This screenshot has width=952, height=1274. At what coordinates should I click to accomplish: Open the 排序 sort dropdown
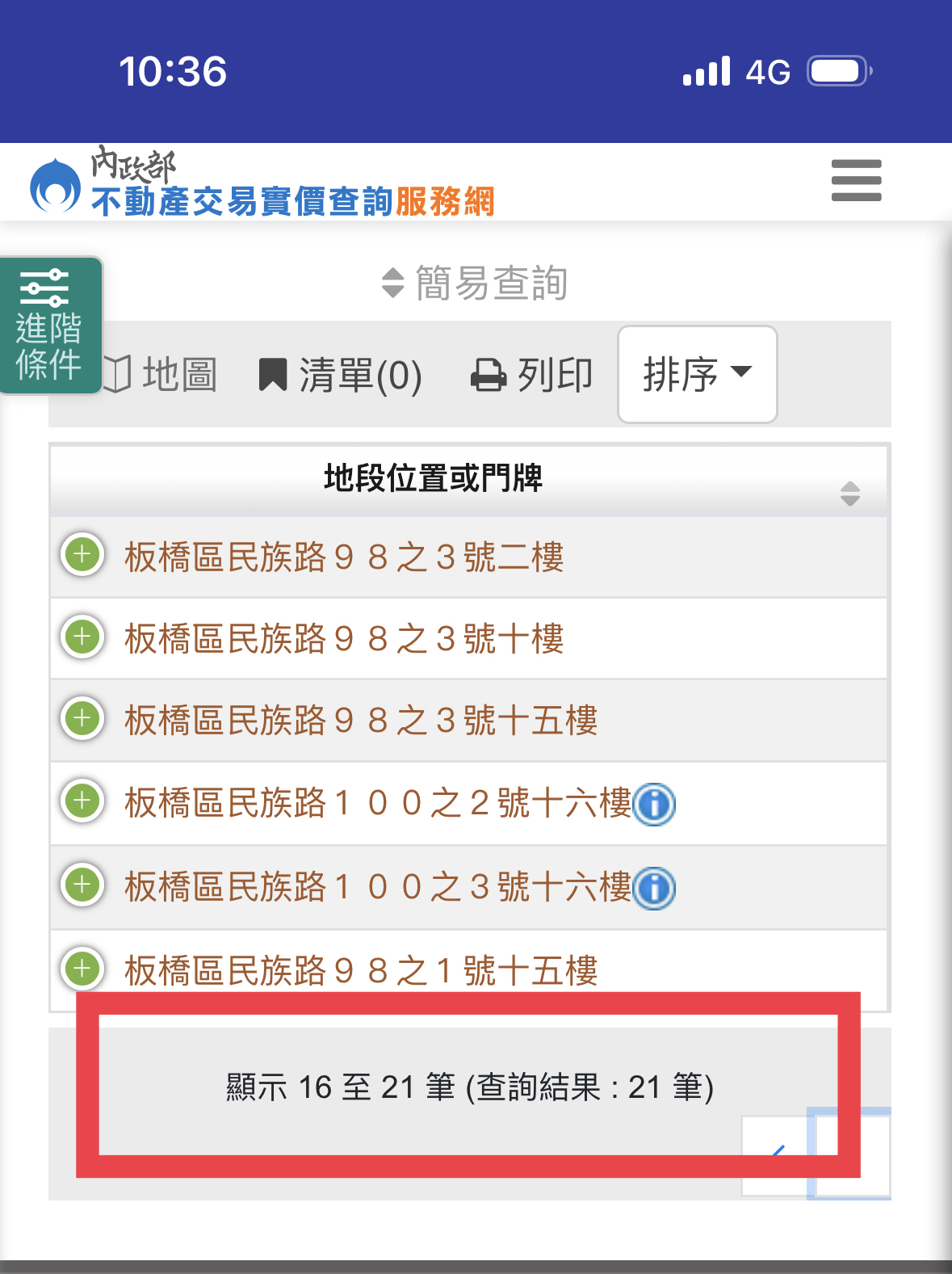[698, 375]
